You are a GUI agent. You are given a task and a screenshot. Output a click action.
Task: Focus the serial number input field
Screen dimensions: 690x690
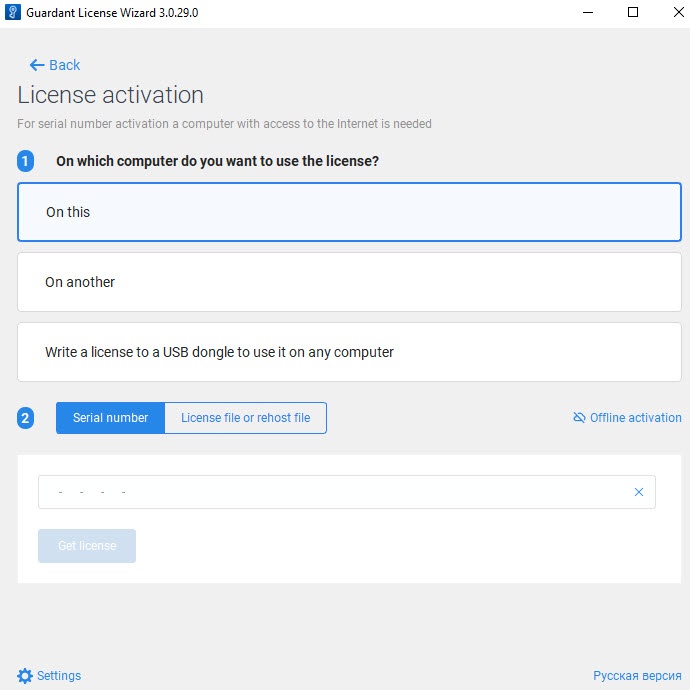[x=330, y=492]
